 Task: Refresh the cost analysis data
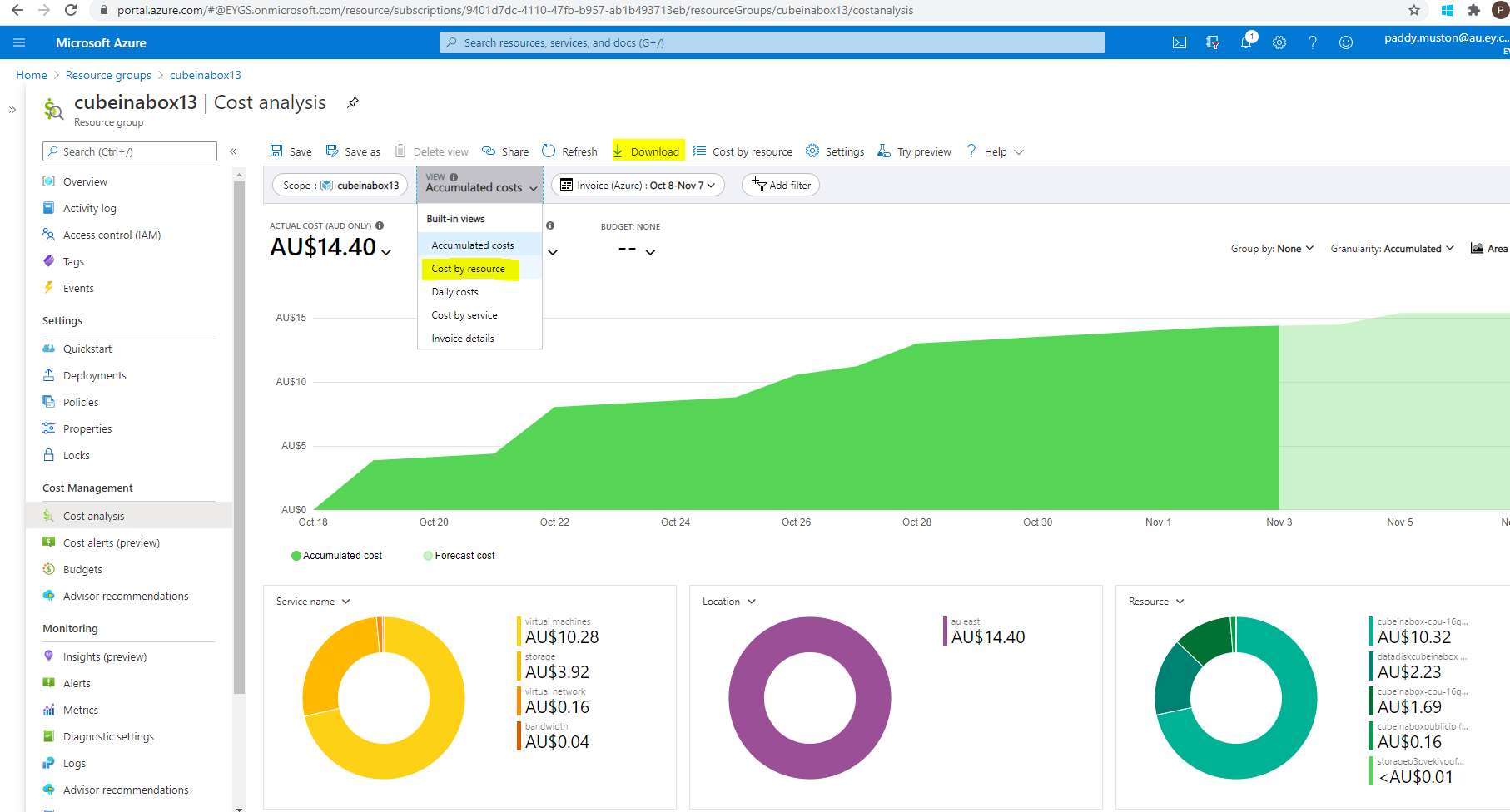[x=569, y=151]
